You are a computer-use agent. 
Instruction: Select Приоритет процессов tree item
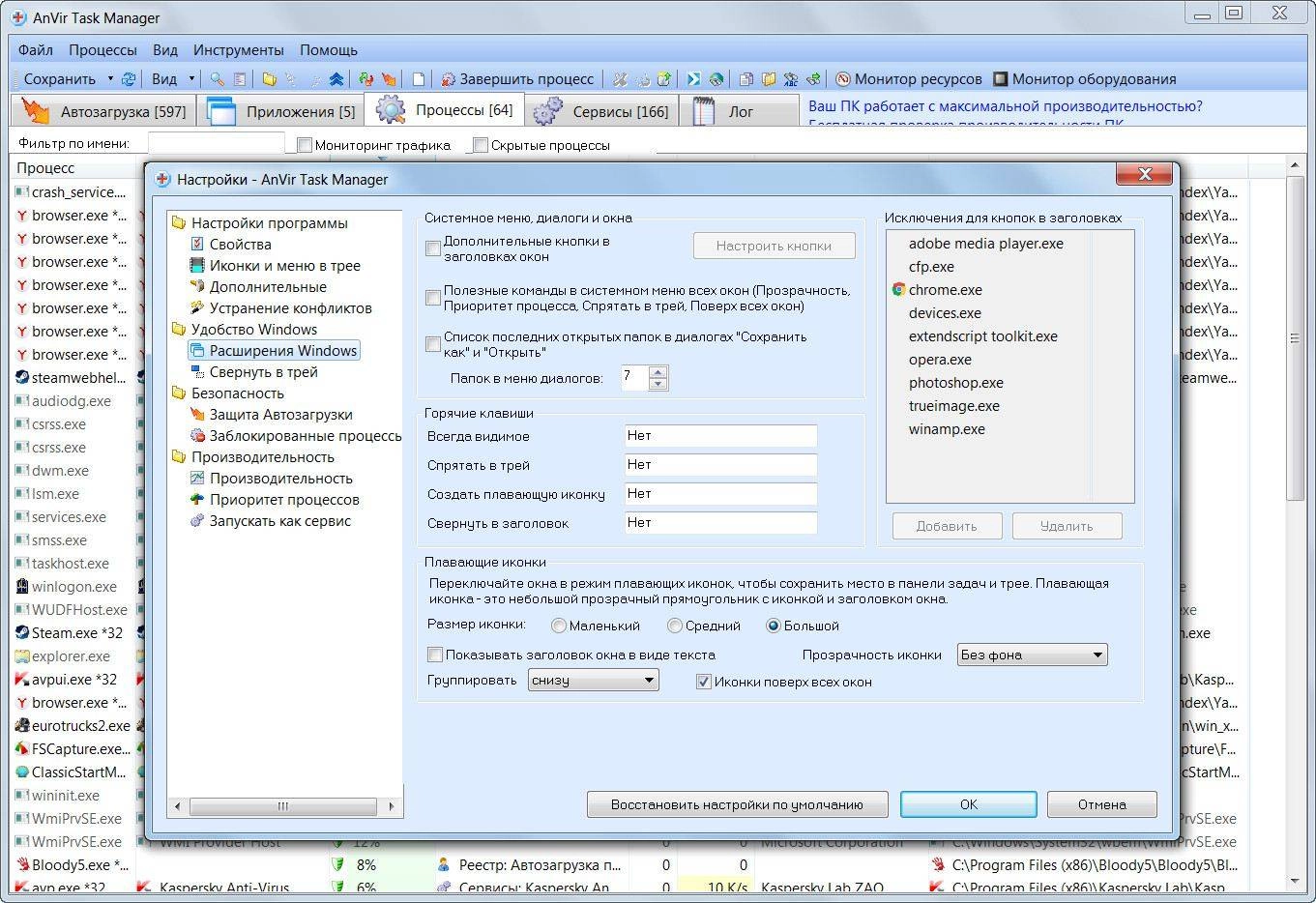284,500
